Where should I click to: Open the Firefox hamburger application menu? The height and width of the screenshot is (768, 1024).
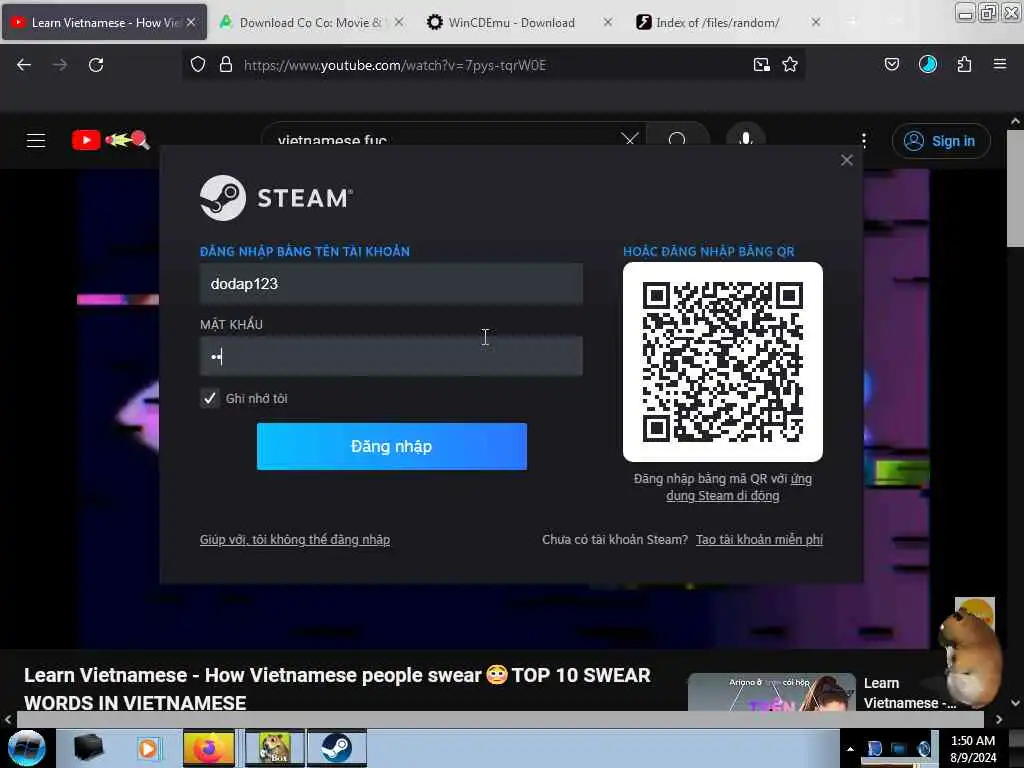click(1000, 64)
